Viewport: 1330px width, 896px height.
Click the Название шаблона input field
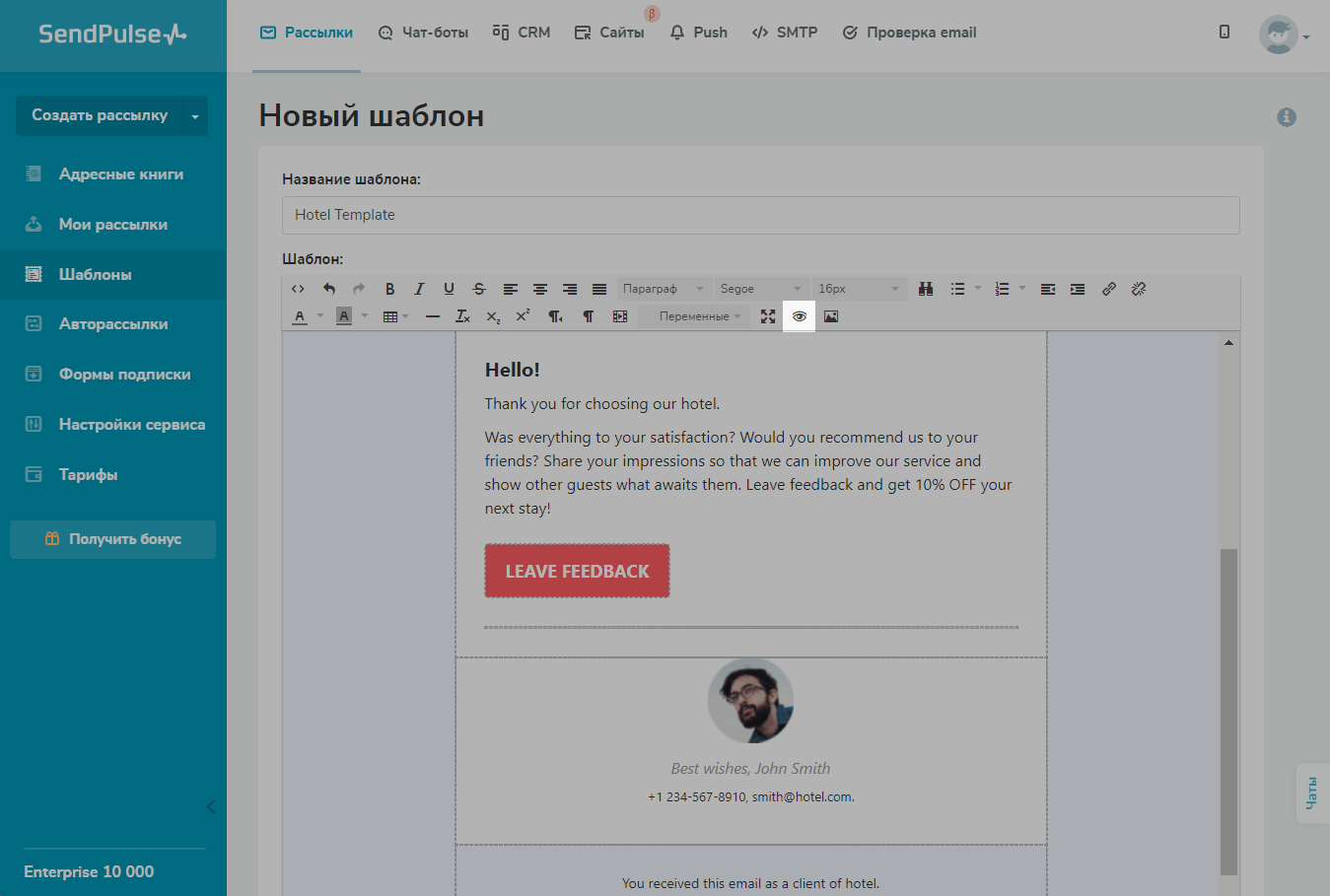pyautogui.click(x=760, y=215)
